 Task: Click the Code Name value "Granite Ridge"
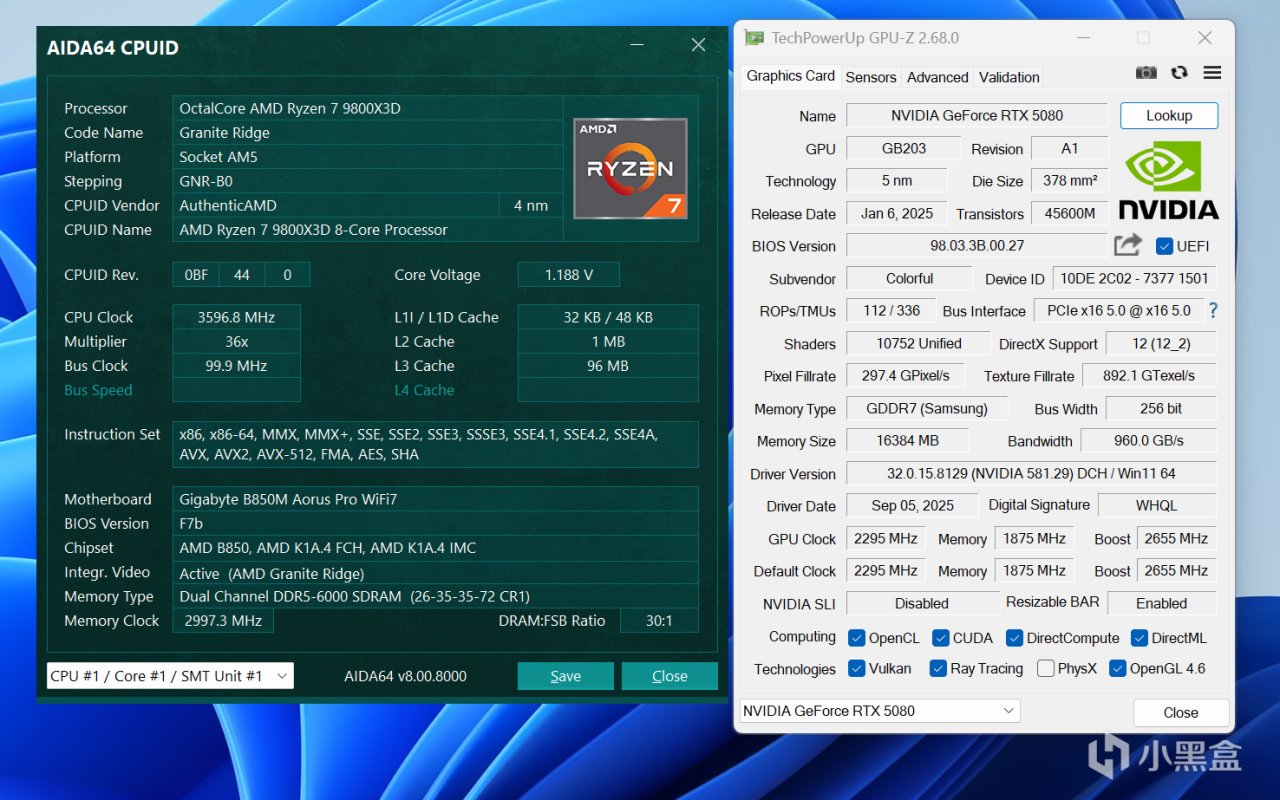(x=368, y=132)
